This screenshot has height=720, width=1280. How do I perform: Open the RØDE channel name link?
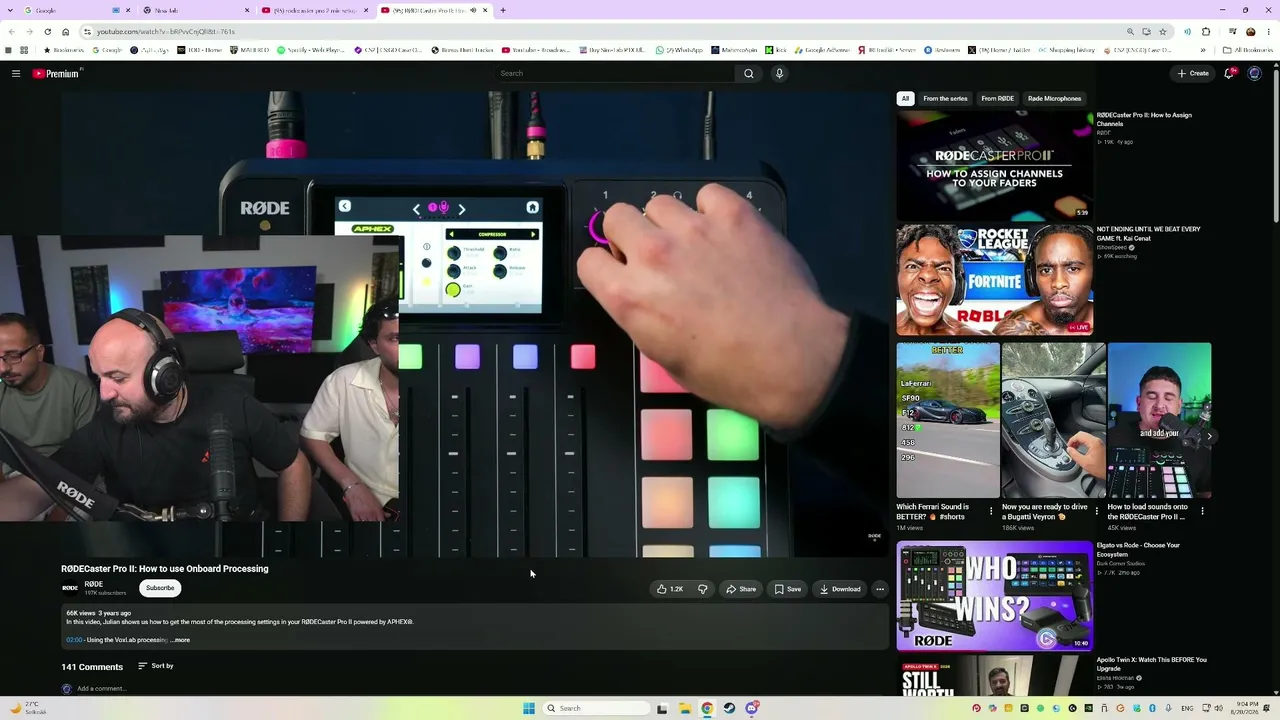tap(93, 584)
